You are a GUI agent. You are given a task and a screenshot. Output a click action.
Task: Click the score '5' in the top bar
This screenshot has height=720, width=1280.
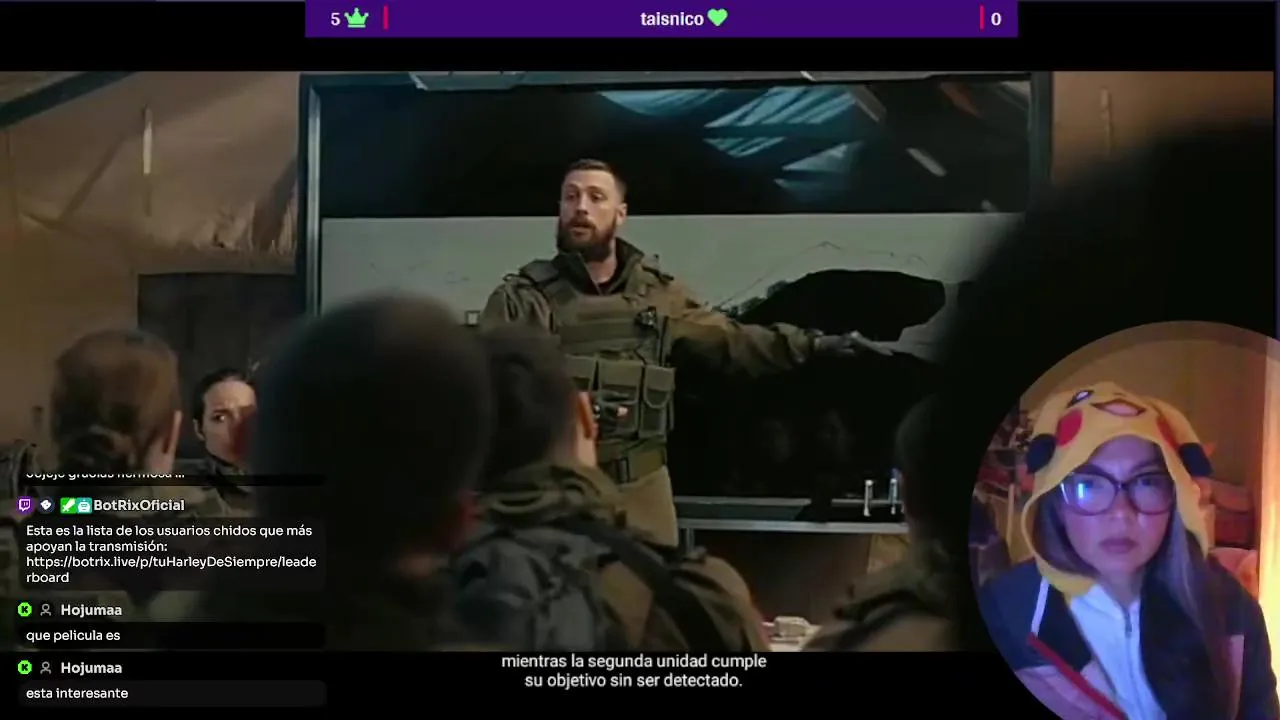(335, 18)
